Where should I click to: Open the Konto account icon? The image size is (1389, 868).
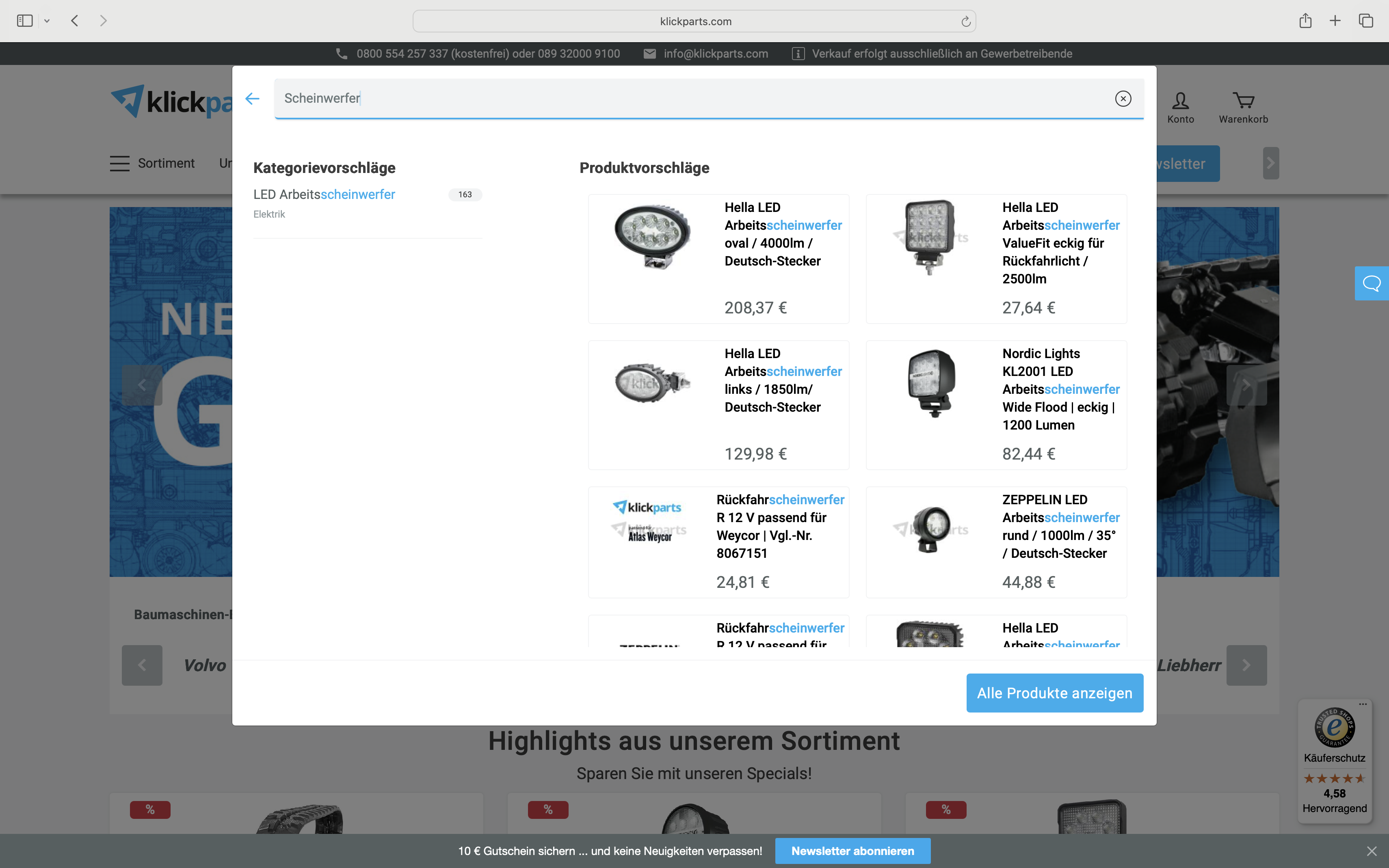tap(1181, 107)
